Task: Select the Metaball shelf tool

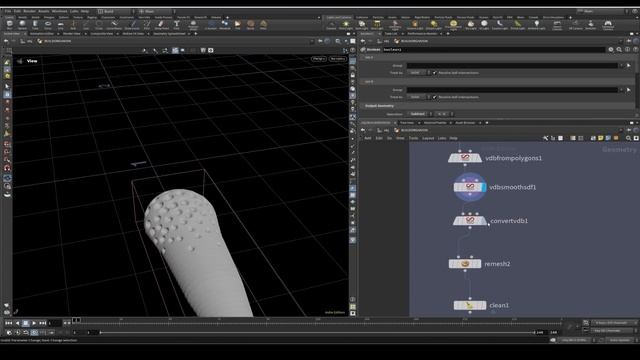Action: point(225,25)
